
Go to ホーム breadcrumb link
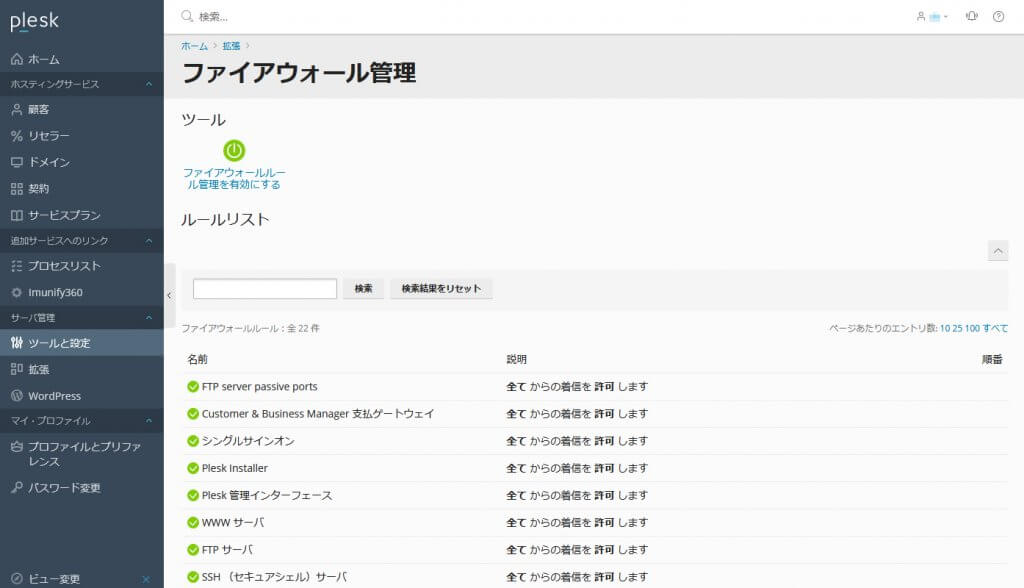tap(194, 46)
